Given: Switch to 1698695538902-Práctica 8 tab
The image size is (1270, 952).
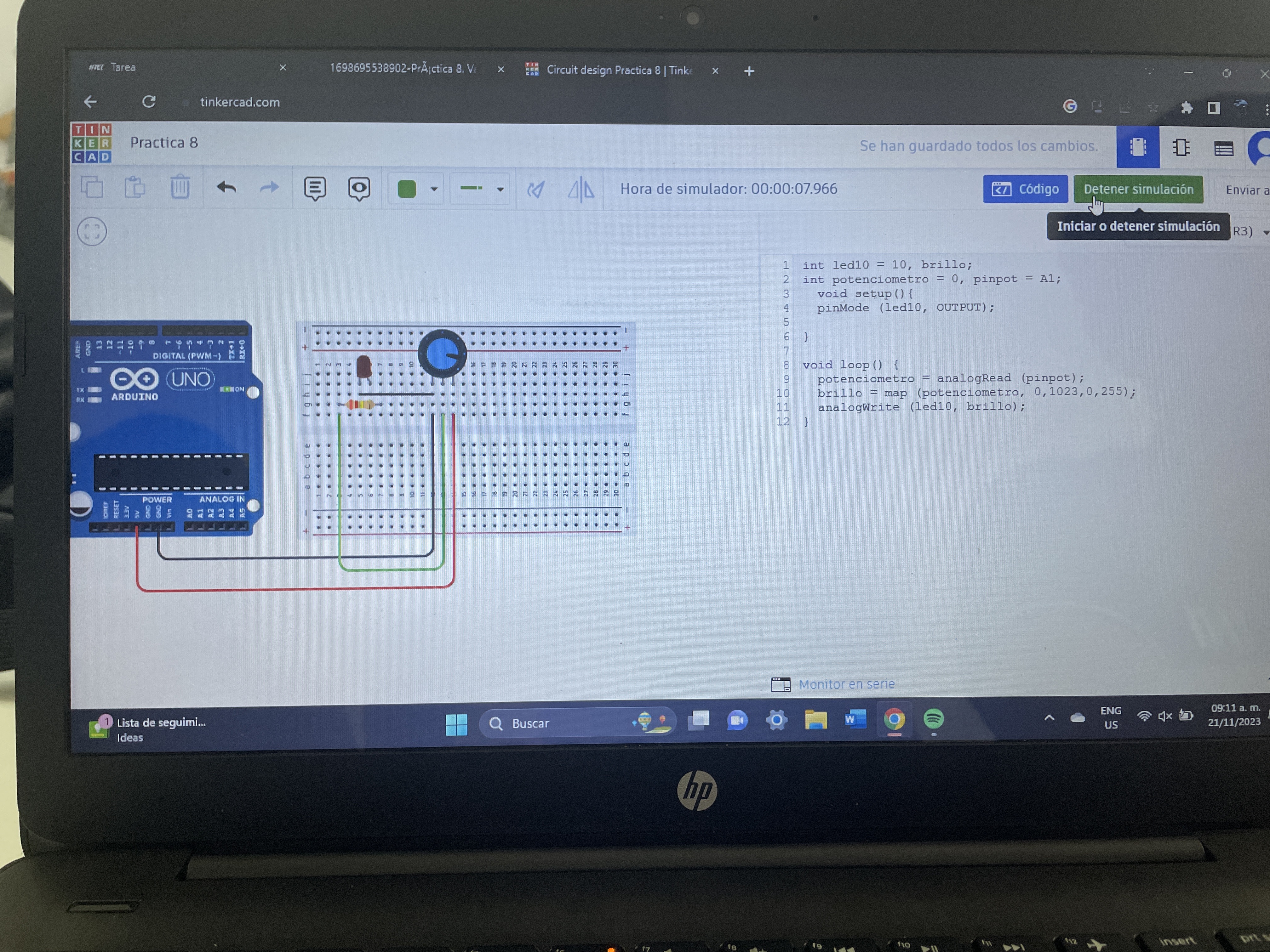Looking at the screenshot, I should pos(402,69).
